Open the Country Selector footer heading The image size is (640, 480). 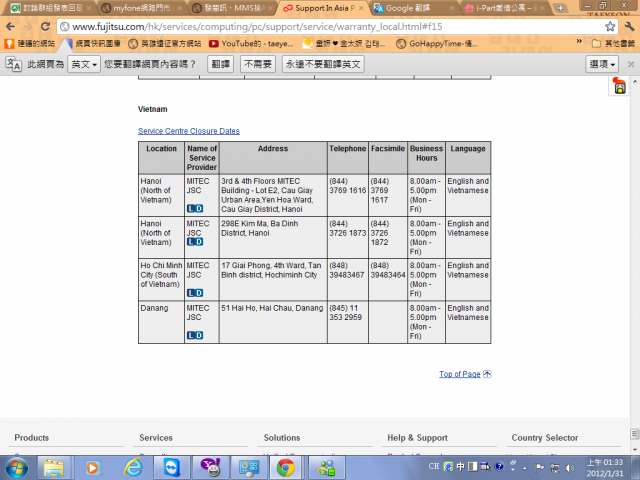tap(544, 438)
